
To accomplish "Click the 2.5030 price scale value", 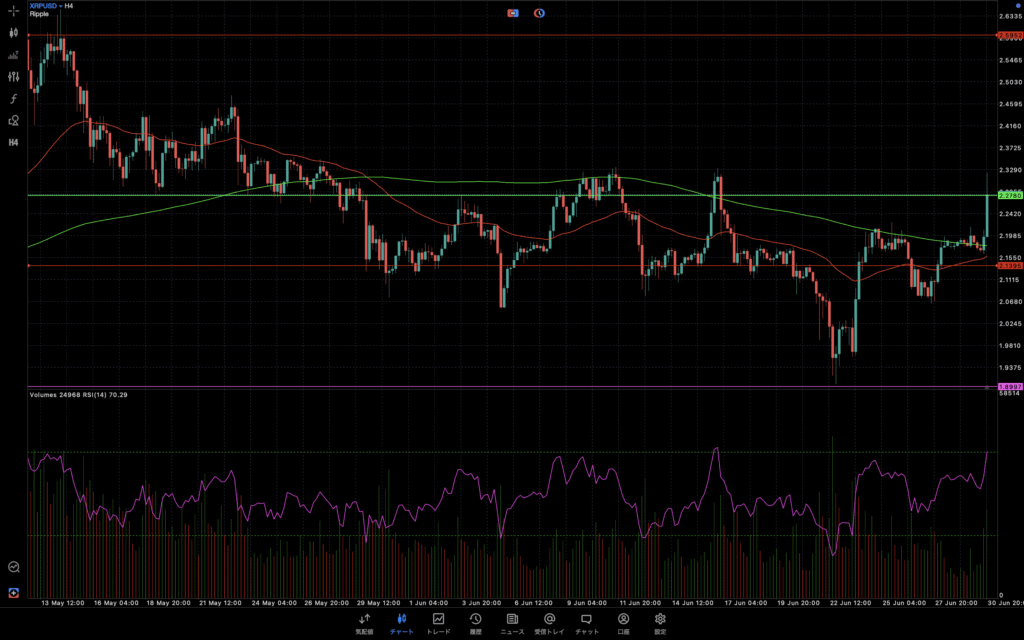I will pyautogui.click(x=1010, y=82).
